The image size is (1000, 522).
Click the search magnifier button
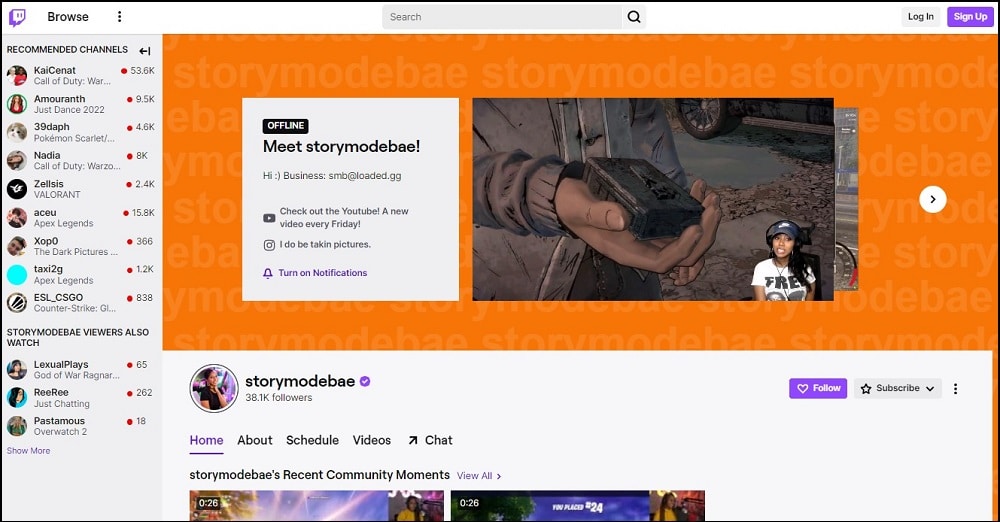click(x=634, y=17)
